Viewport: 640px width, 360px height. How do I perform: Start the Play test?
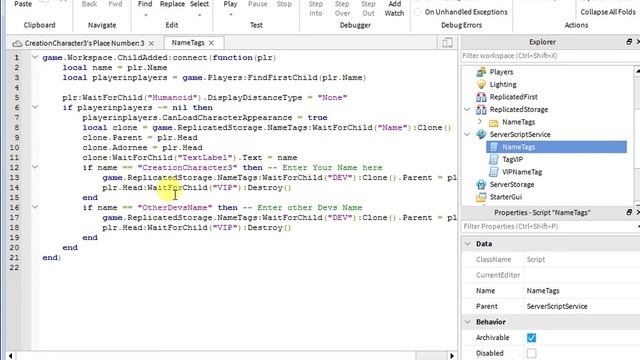pyautogui.click(x=230, y=4)
